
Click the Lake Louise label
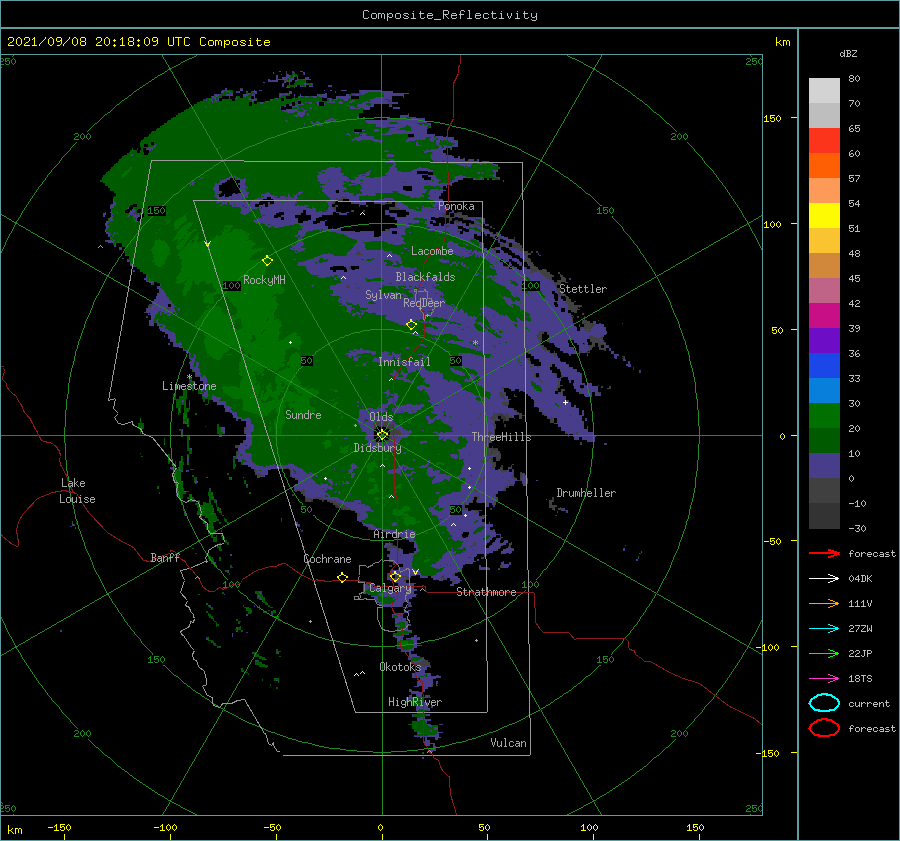click(x=77, y=491)
